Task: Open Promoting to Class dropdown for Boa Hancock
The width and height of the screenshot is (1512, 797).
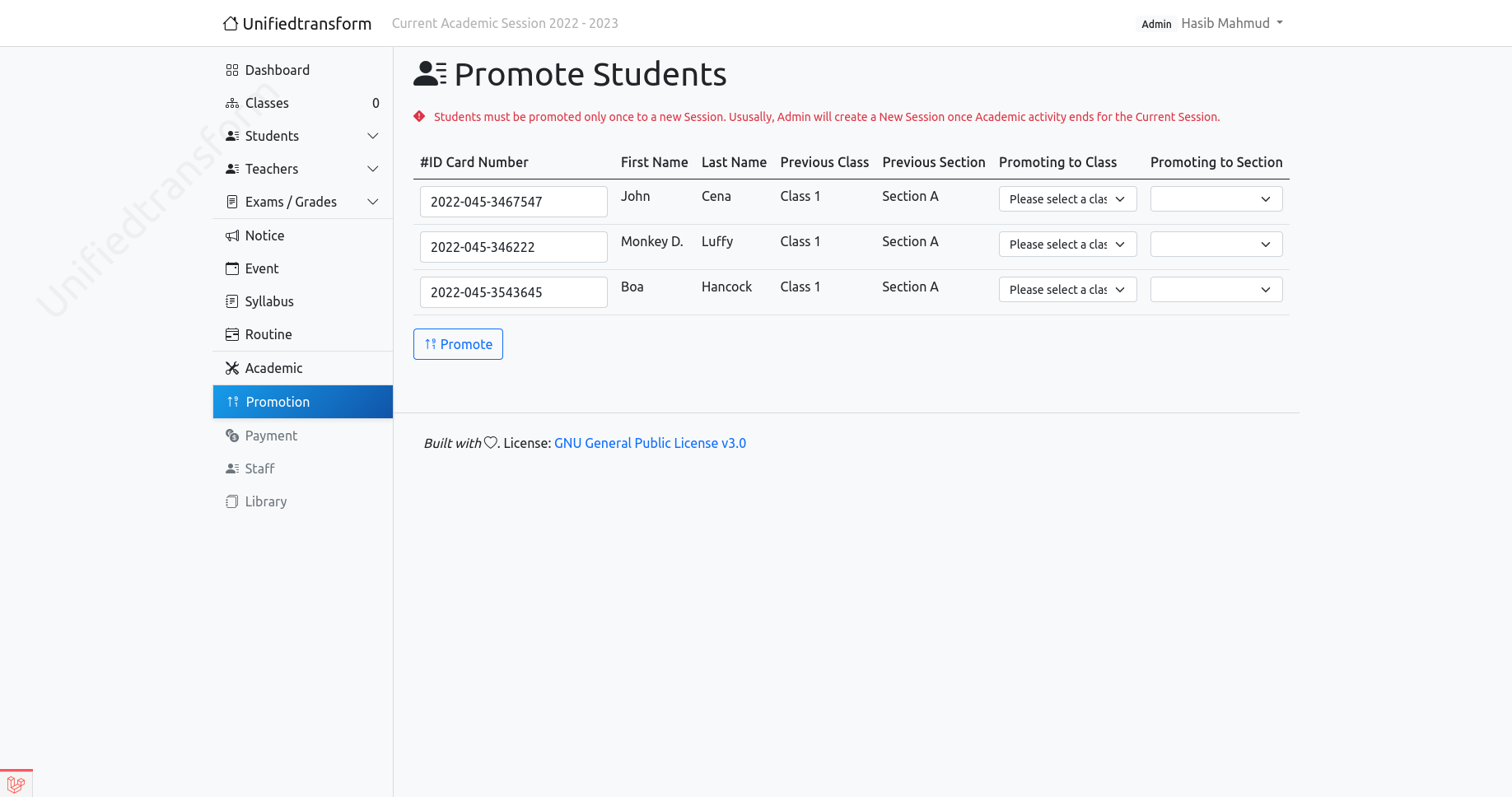Action: click(1067, 290)
